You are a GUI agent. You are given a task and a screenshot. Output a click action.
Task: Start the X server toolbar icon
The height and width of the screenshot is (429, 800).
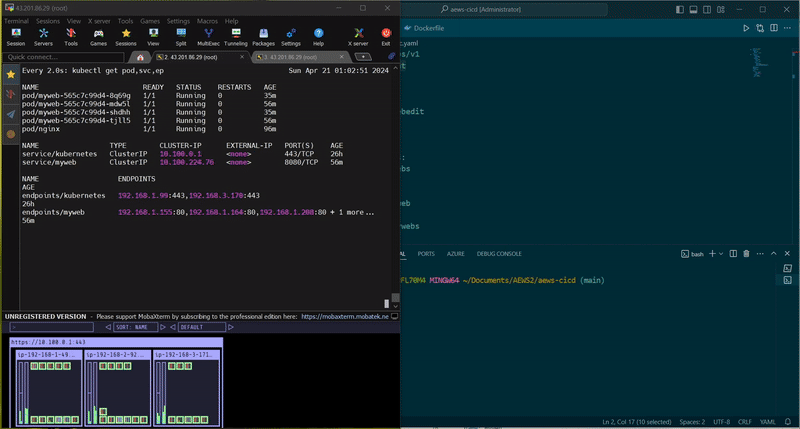tap(358, 37)
